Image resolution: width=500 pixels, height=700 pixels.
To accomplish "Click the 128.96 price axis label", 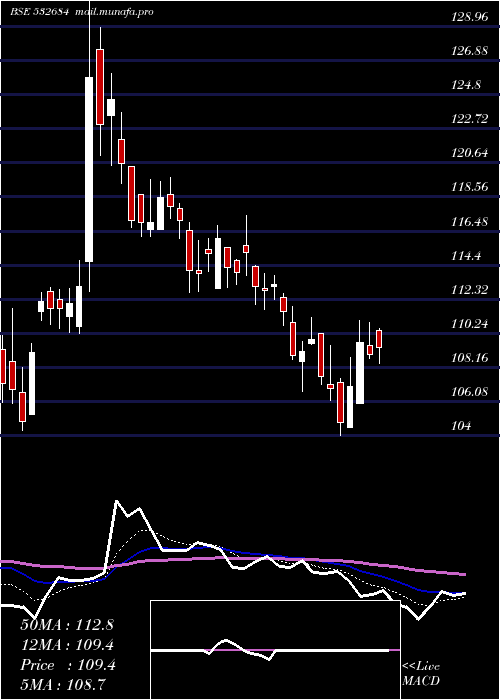I will [x=470, y=17].
